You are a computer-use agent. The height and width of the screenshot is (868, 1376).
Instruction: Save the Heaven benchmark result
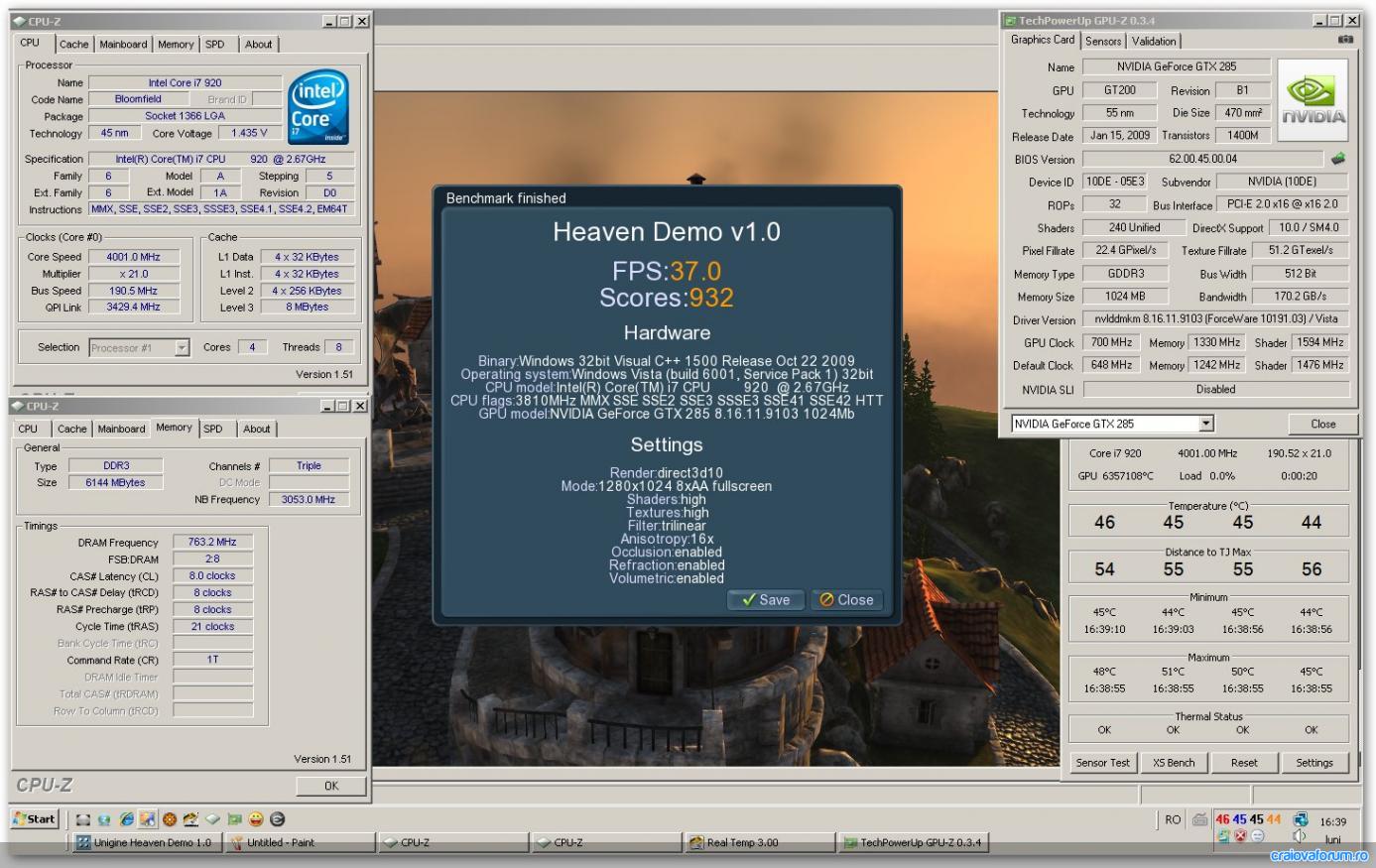point(766,599)
